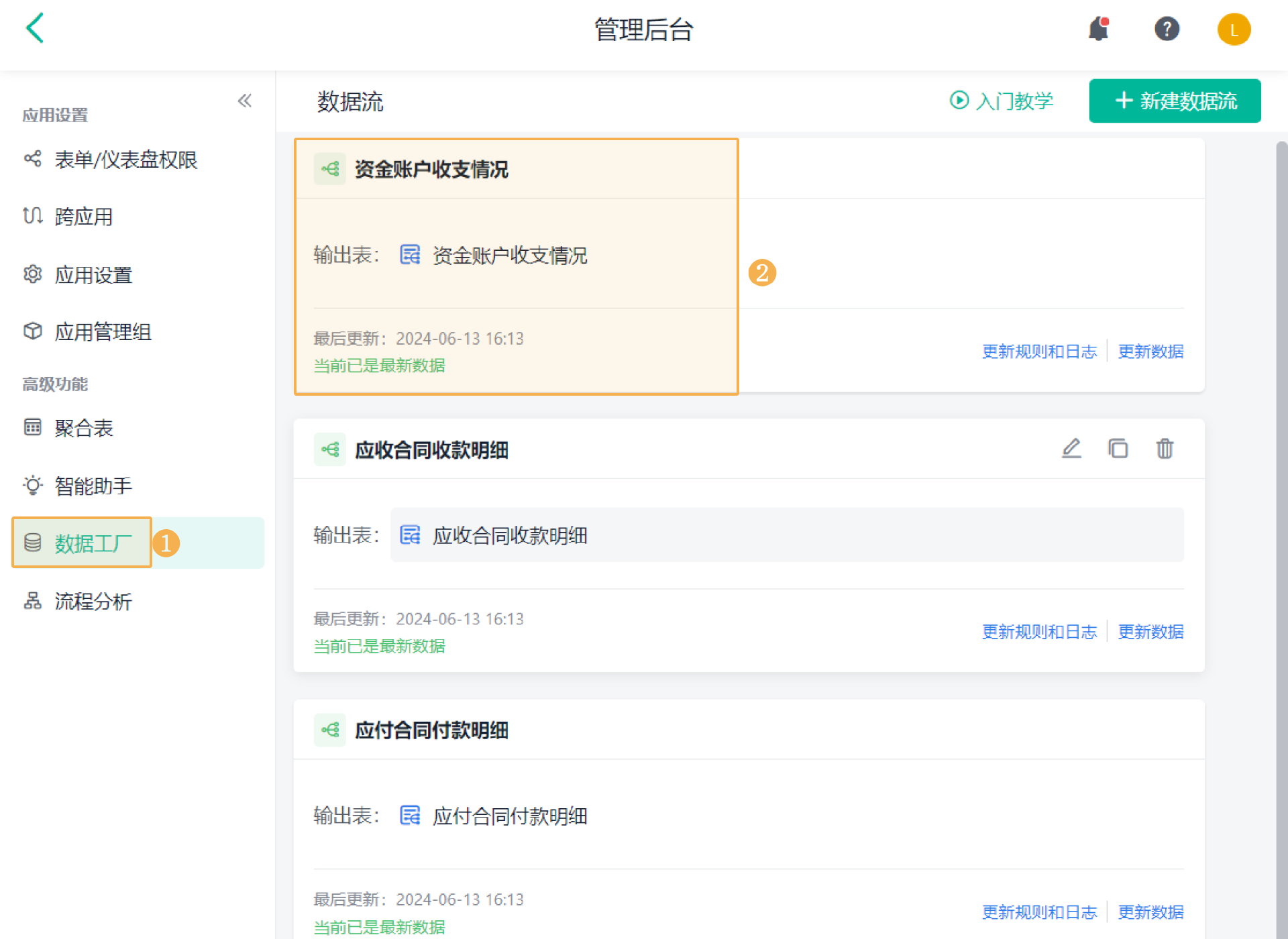Viewport: 1288px width, 939px height.
Task: Click 更新数据 for 资金账户收支情况
Action: pyautogui.click(x=1150, y=351)
